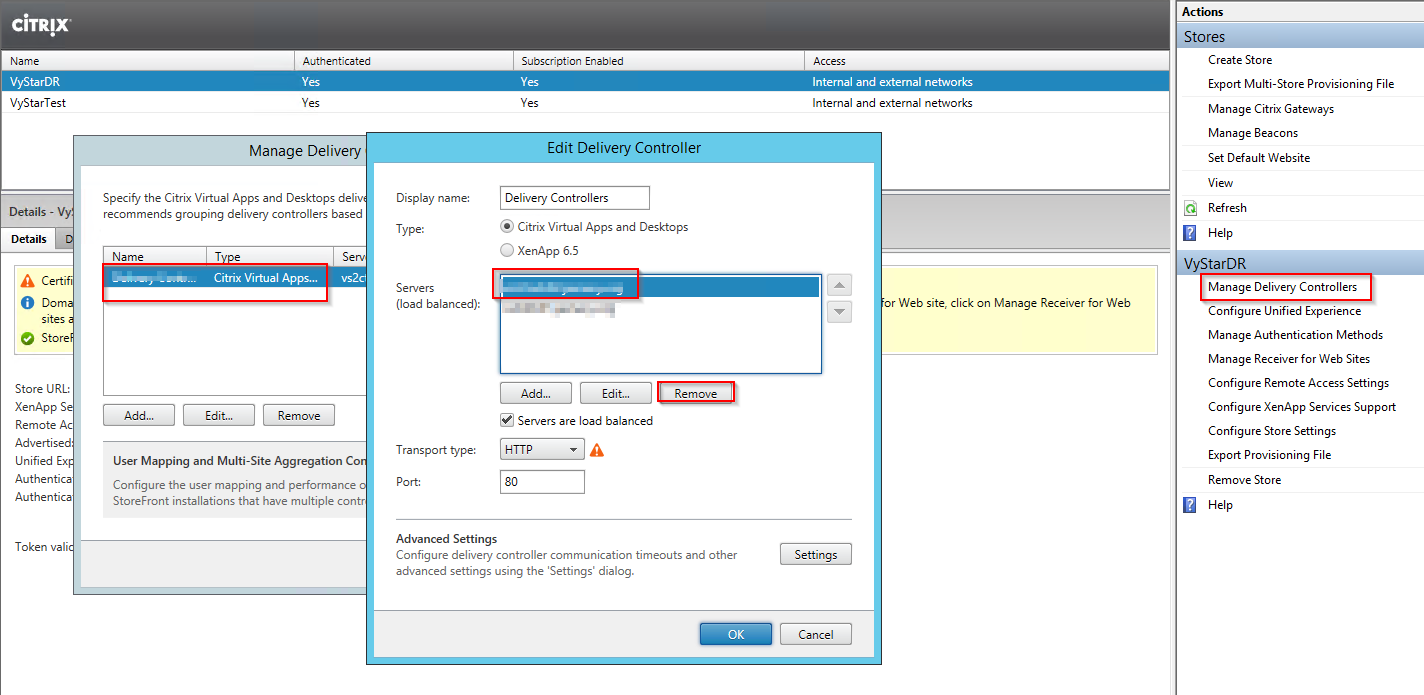Viewport: 1424px width, 695px height.
Task: Select the Citrix Virtual Apps... controller row
Action: (236, 277)
